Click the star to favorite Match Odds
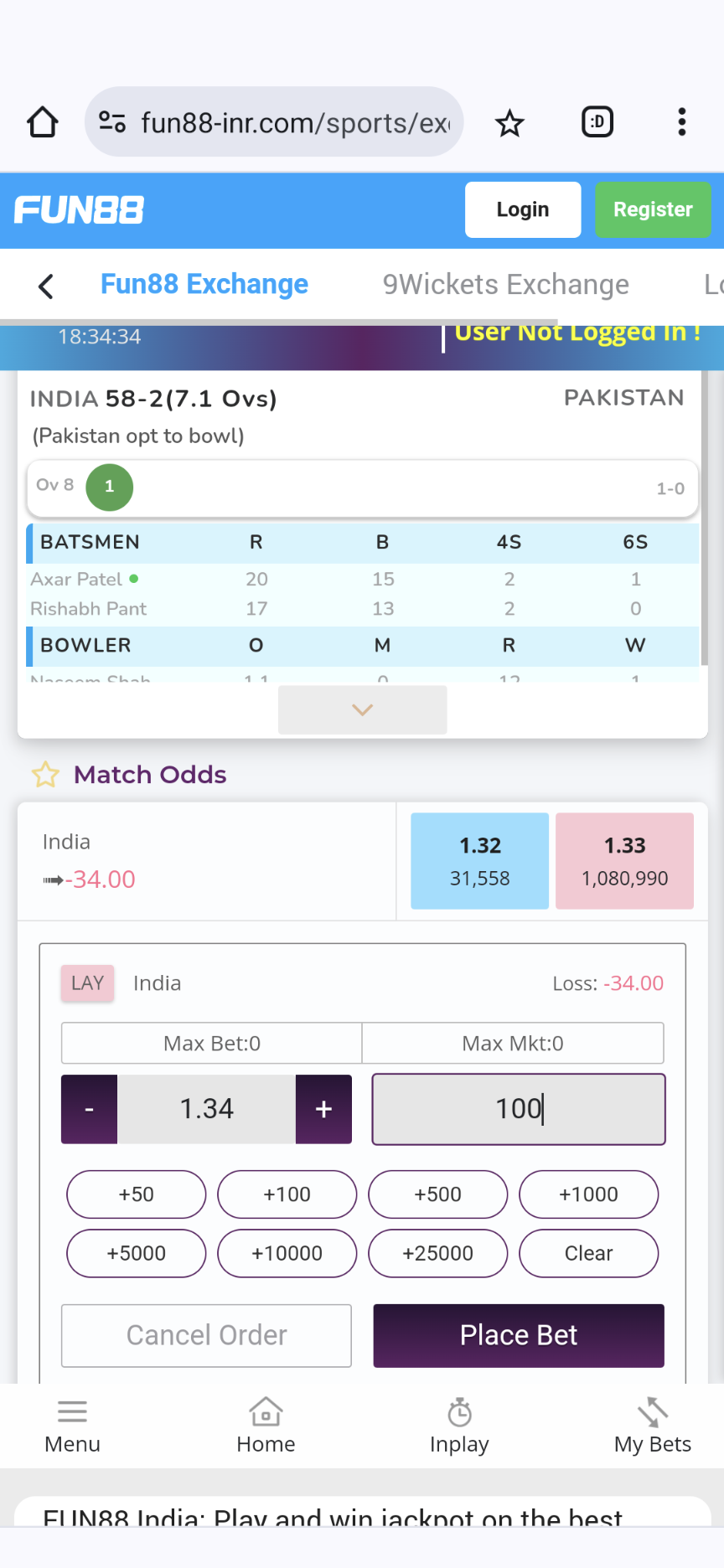 [x=44, y=775]
